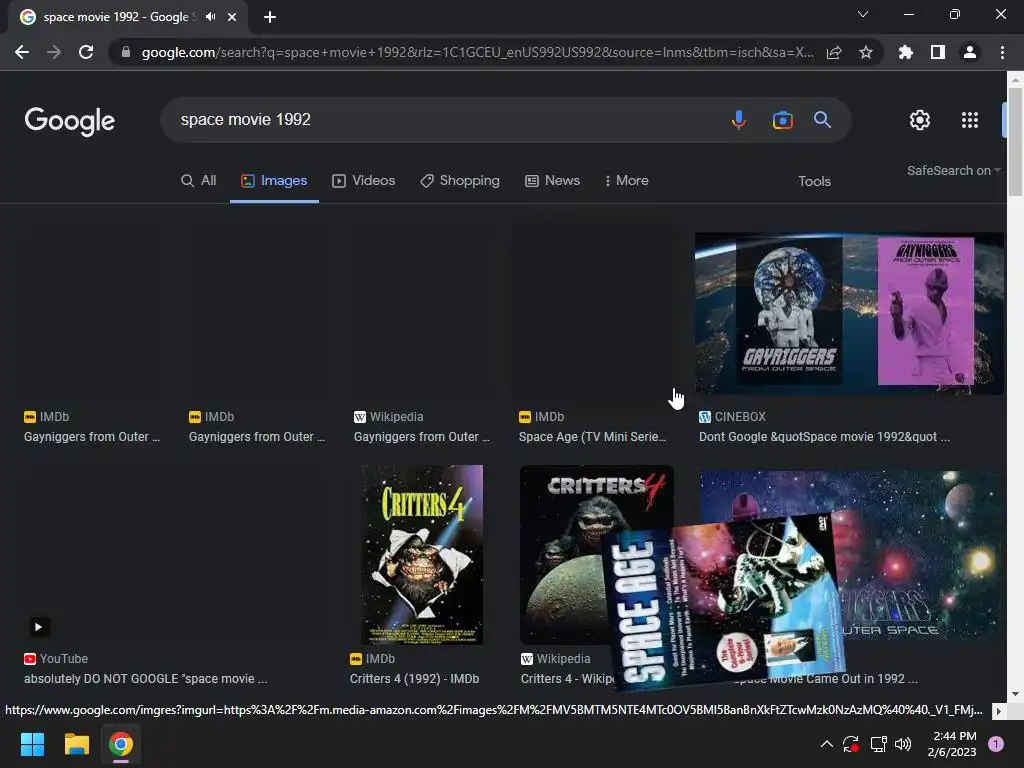Open the taskbar volume control

click(903, 744)
